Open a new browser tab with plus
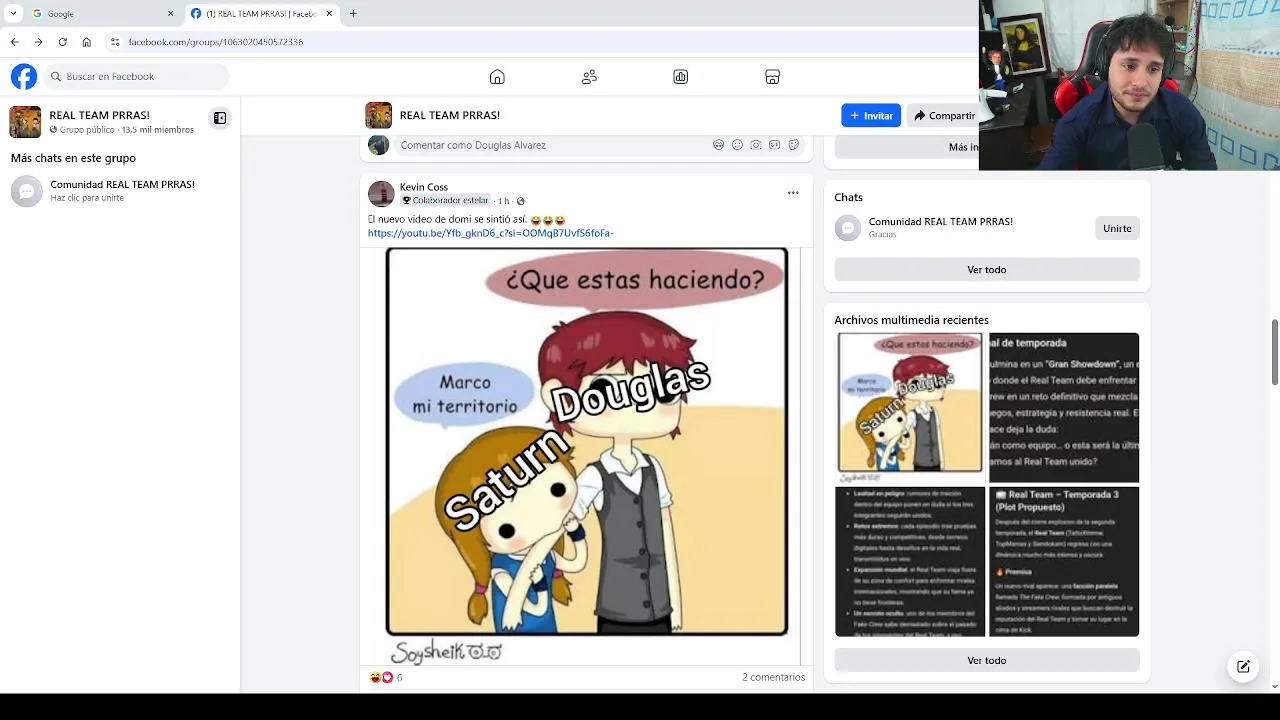1280x720 pixels. pos(353,14)
